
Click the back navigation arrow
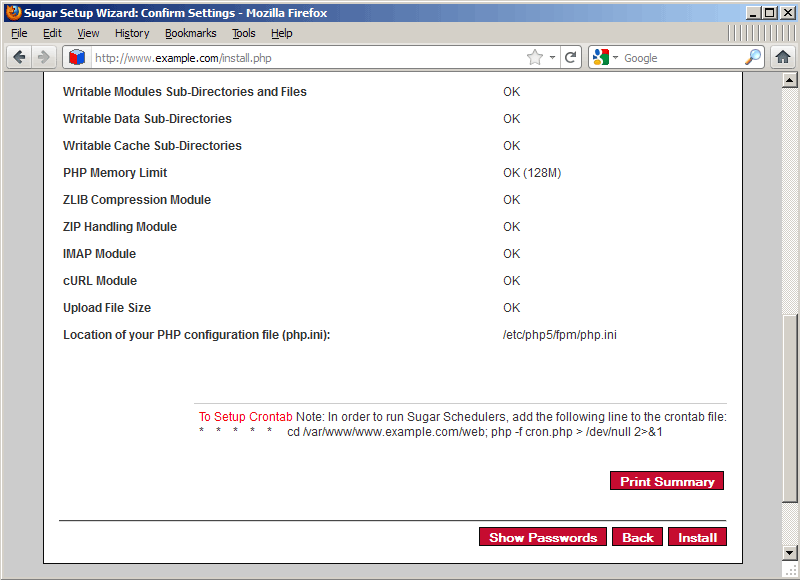19,57
